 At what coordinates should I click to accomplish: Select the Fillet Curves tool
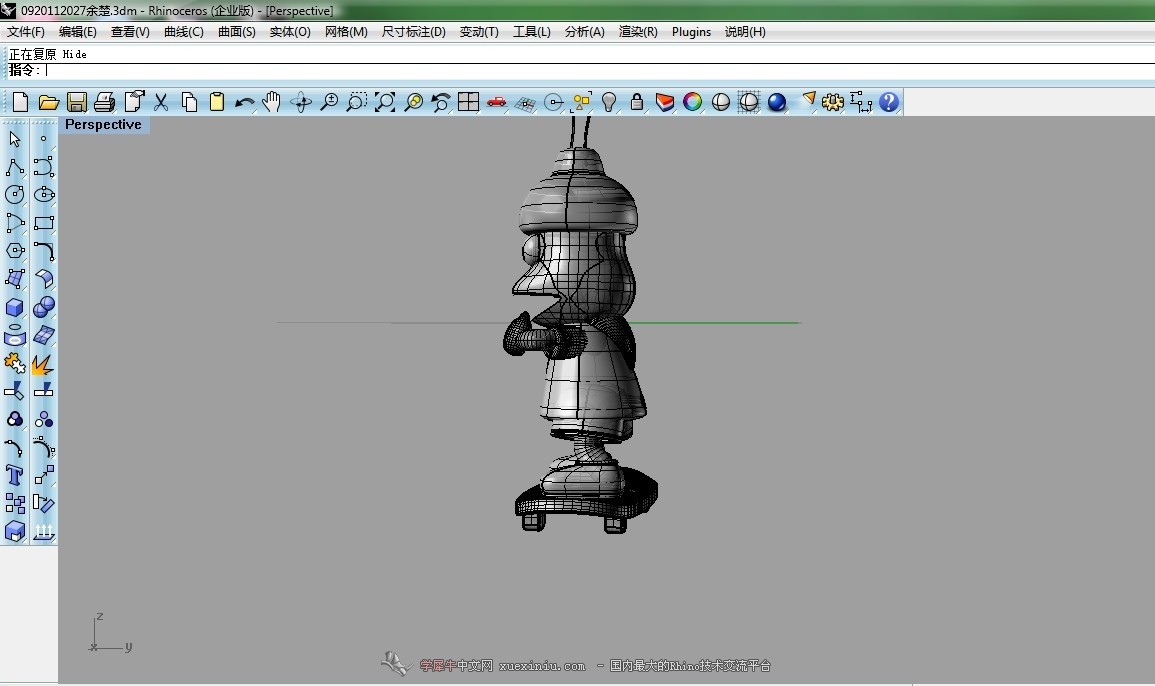[43, 251]
